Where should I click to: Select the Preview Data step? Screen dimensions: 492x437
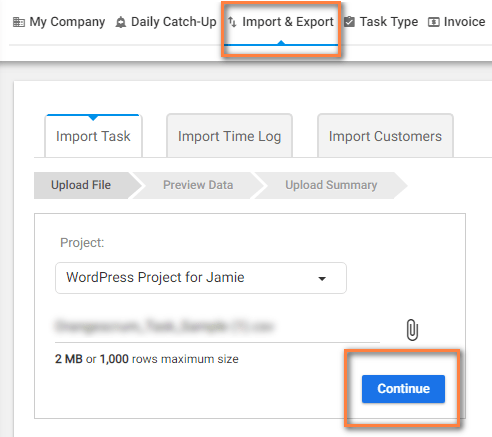pyautogui.click(x=198, y=185)
